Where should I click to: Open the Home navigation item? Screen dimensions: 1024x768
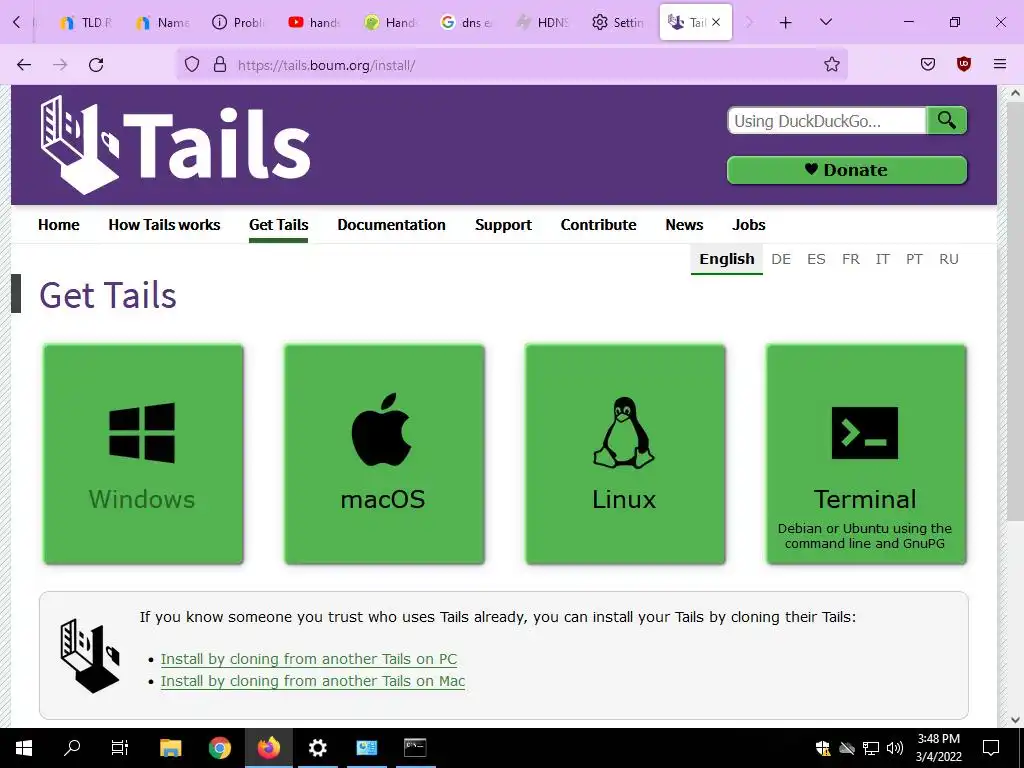tap(59, 225)
